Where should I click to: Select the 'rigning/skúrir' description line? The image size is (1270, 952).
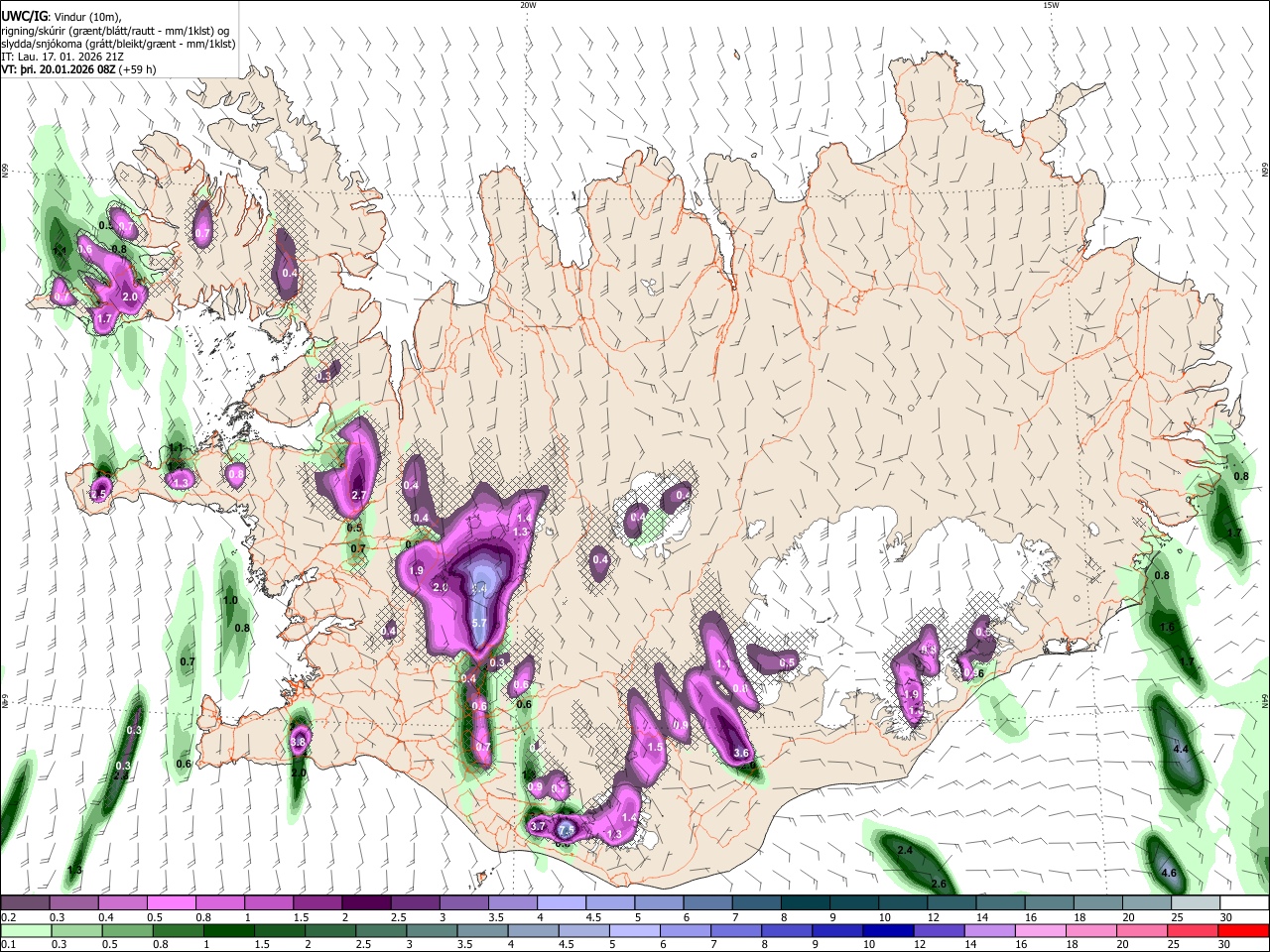click(116, 31)
